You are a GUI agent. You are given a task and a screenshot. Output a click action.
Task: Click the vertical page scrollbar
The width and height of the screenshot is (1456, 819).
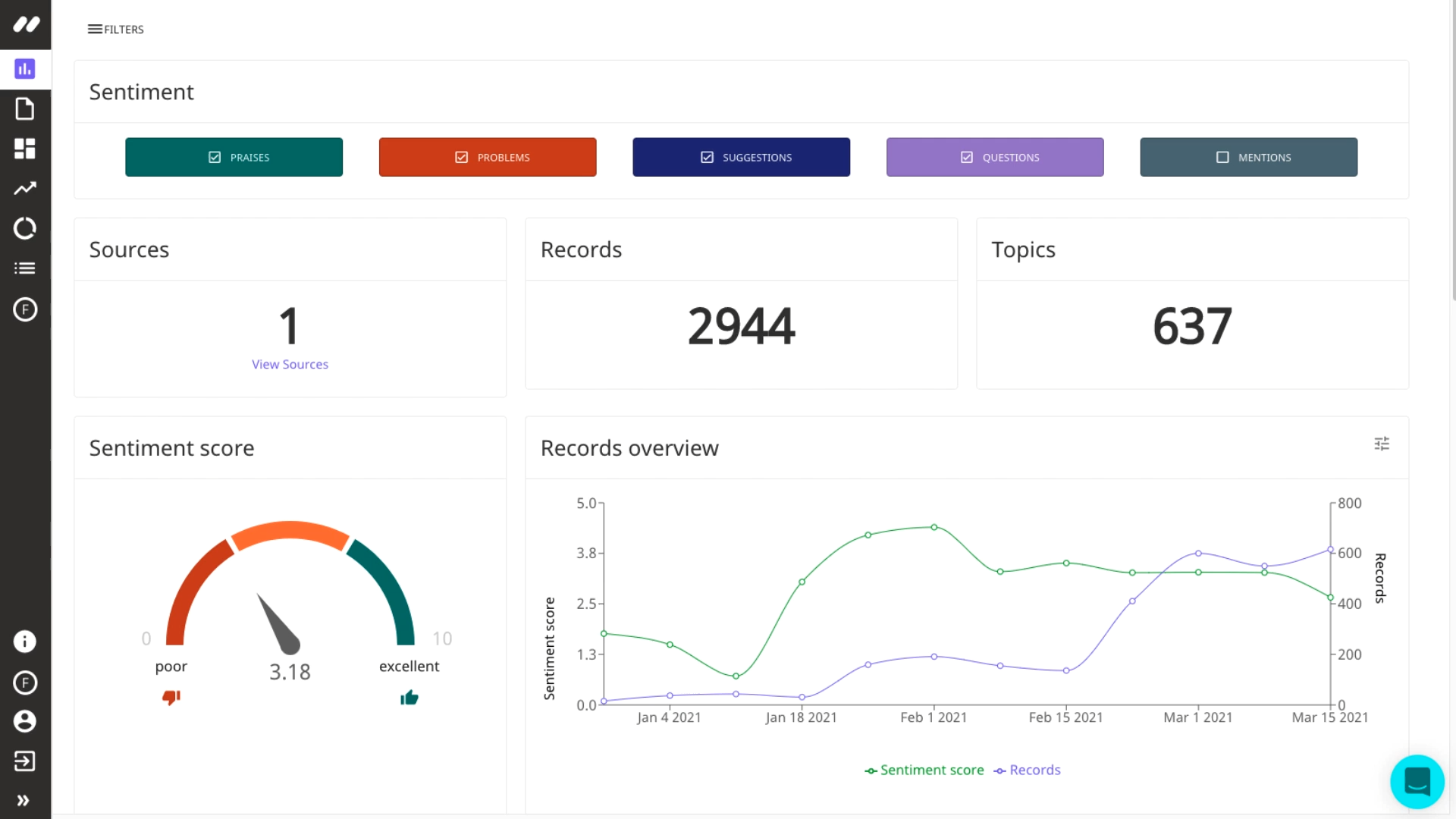coord(1453,152)
